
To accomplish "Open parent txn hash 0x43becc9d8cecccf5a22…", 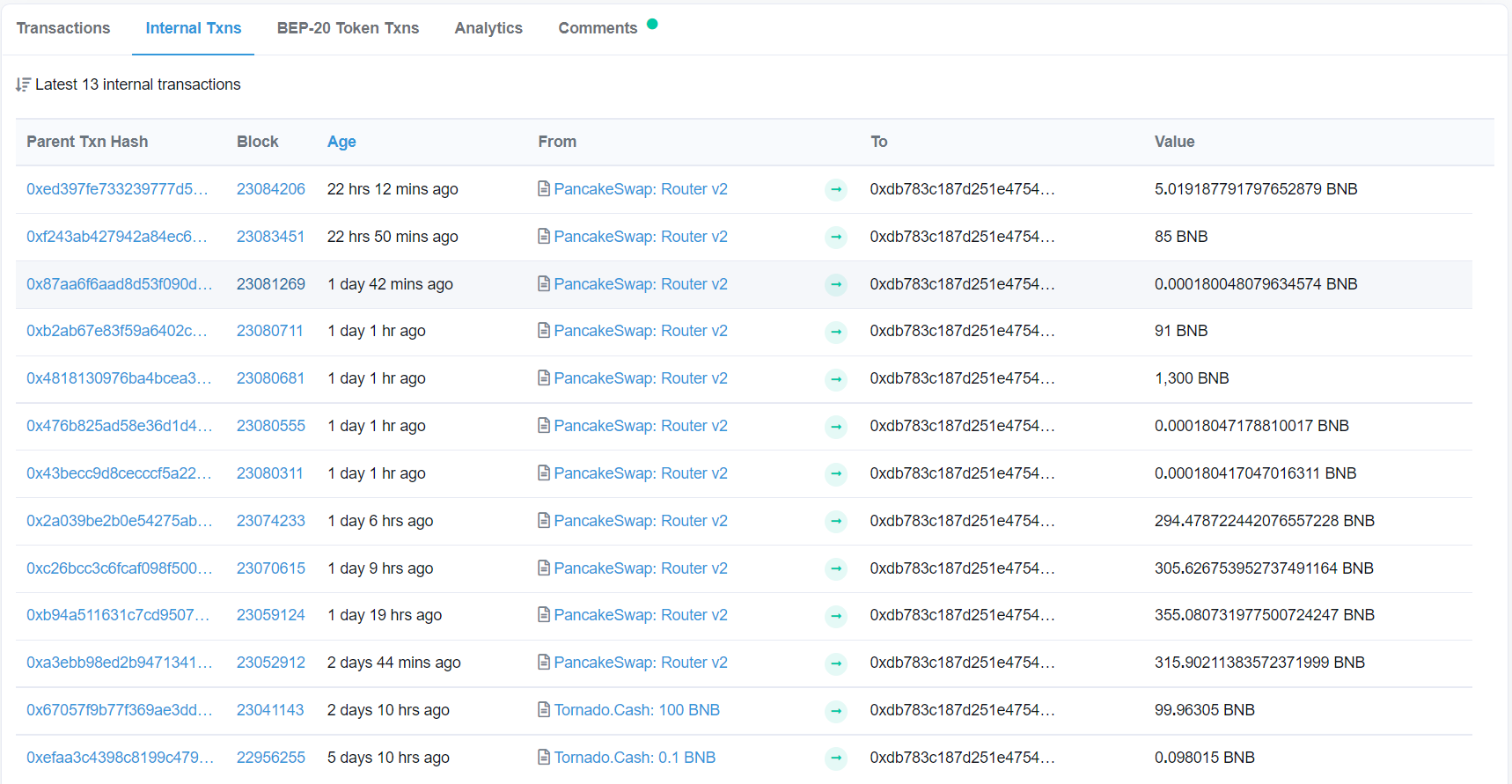I will (119, 473).
